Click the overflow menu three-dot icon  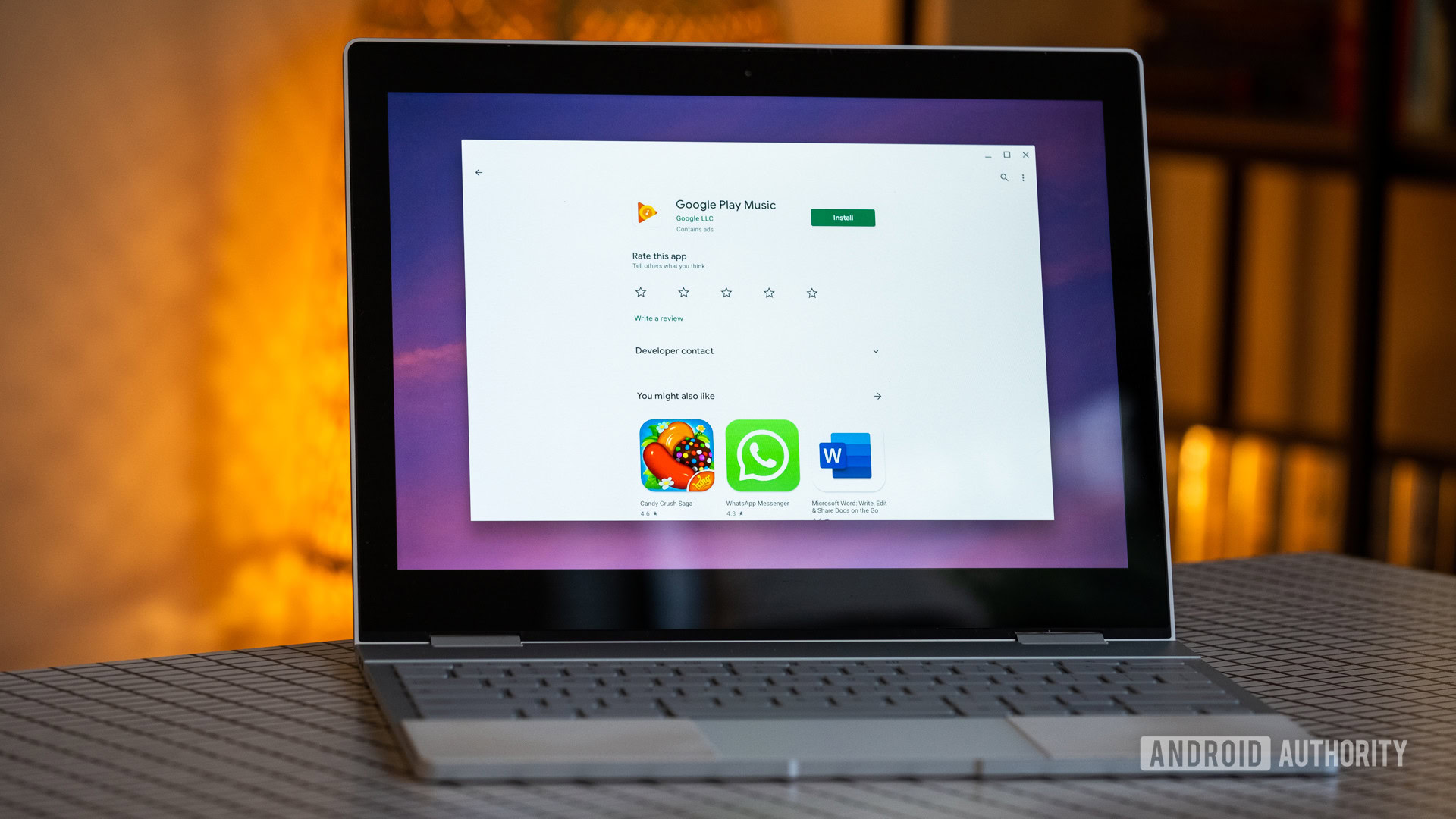click(x=1024, y=178)
